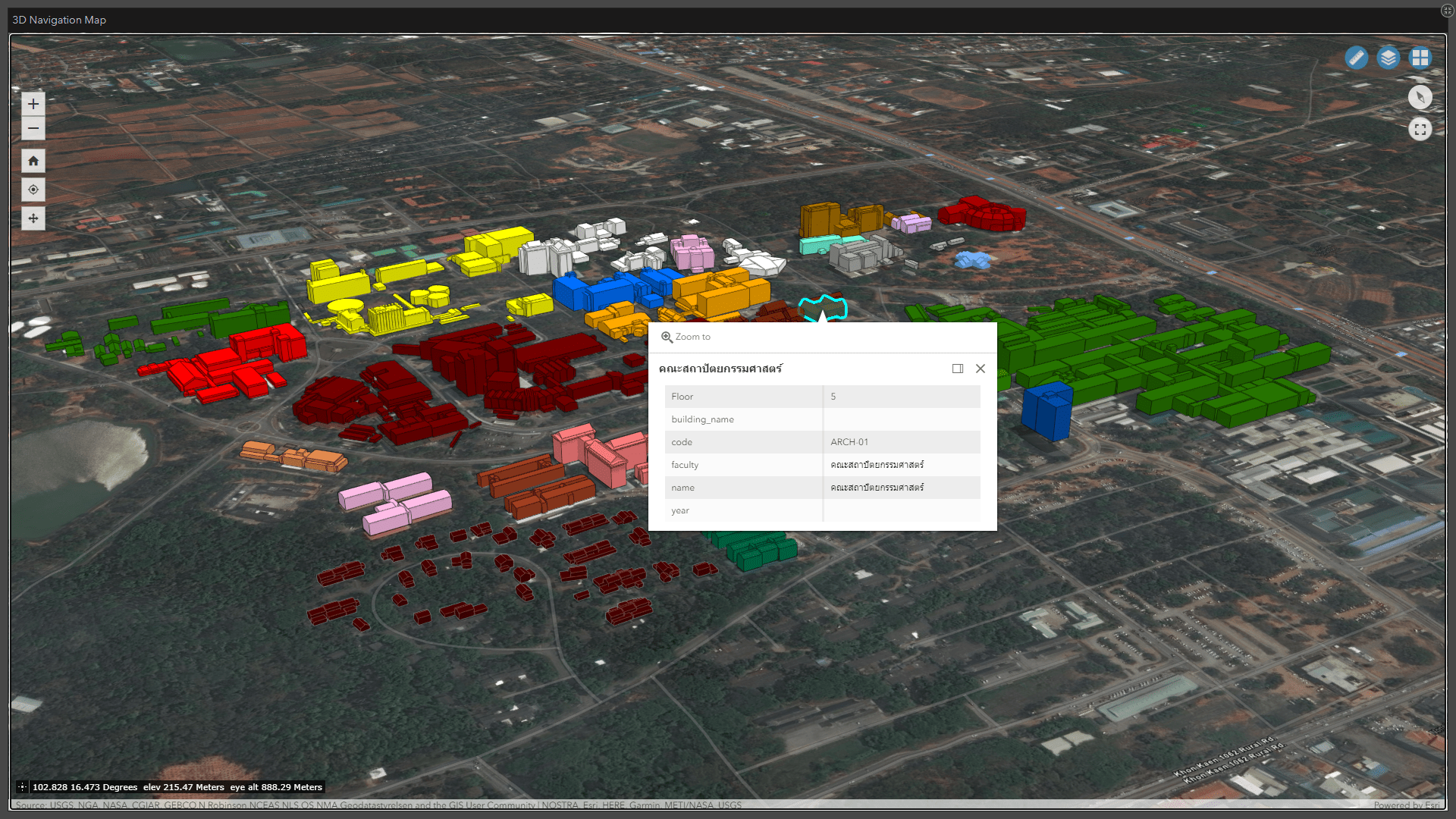Screen dimensions: 1456x819
Task: Reset orientation with the compass button
Action: pos(1420,97)
